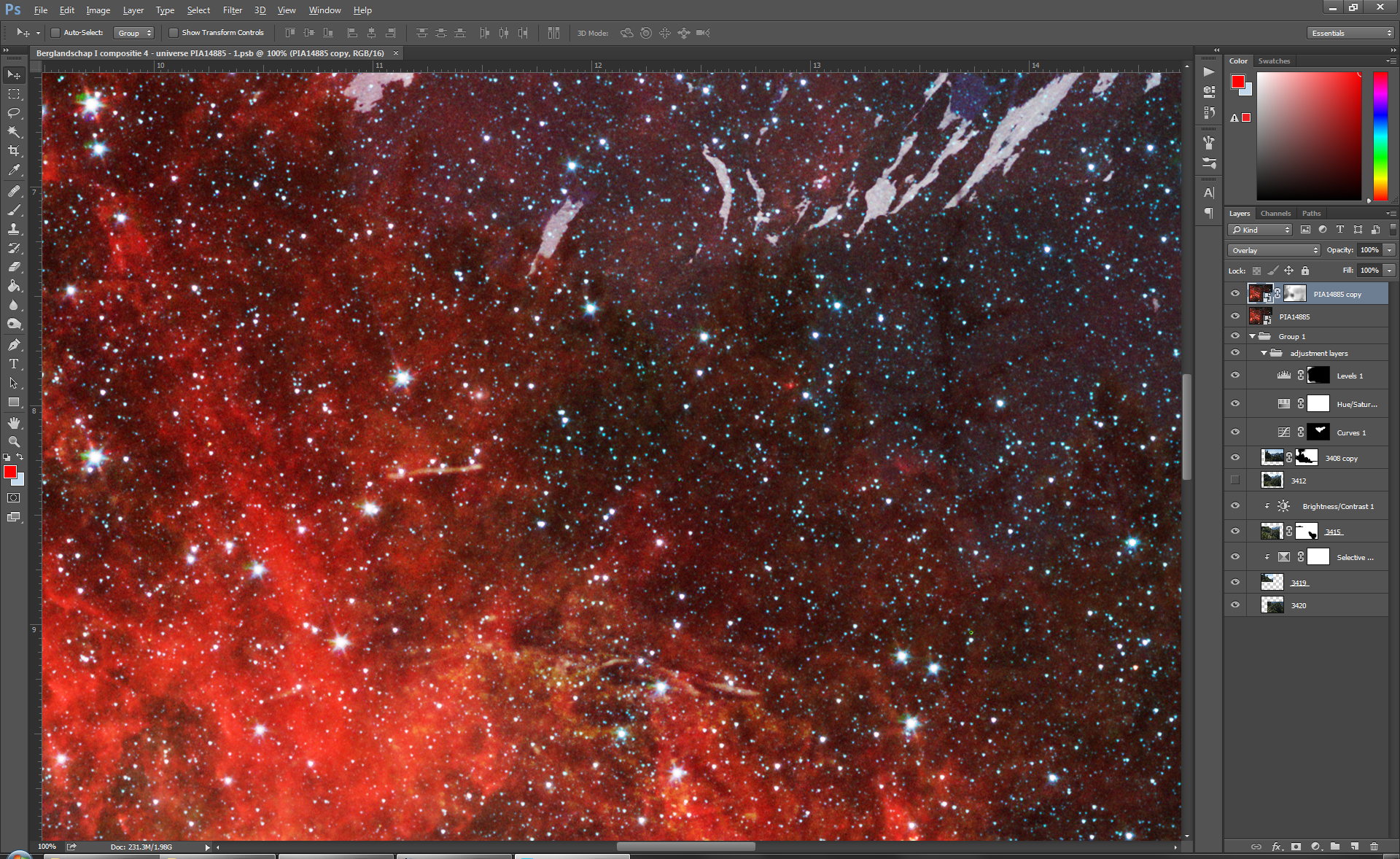Select the Lasso tool
Image resolution: width=1400 pixels, height=859 pixels.
pos(14,113)
